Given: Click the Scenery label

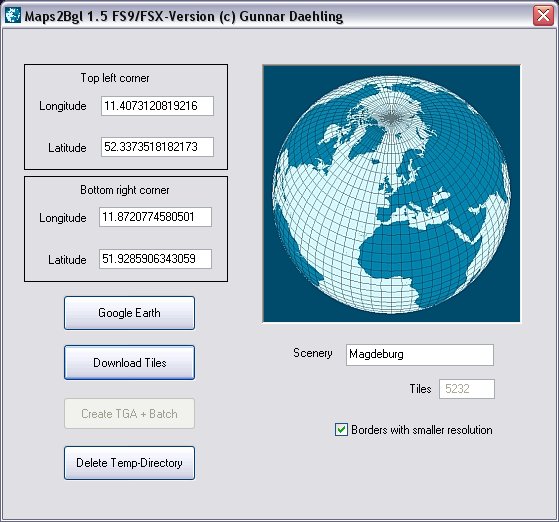Looking at the screenshot, I should [x=313, y=353].
